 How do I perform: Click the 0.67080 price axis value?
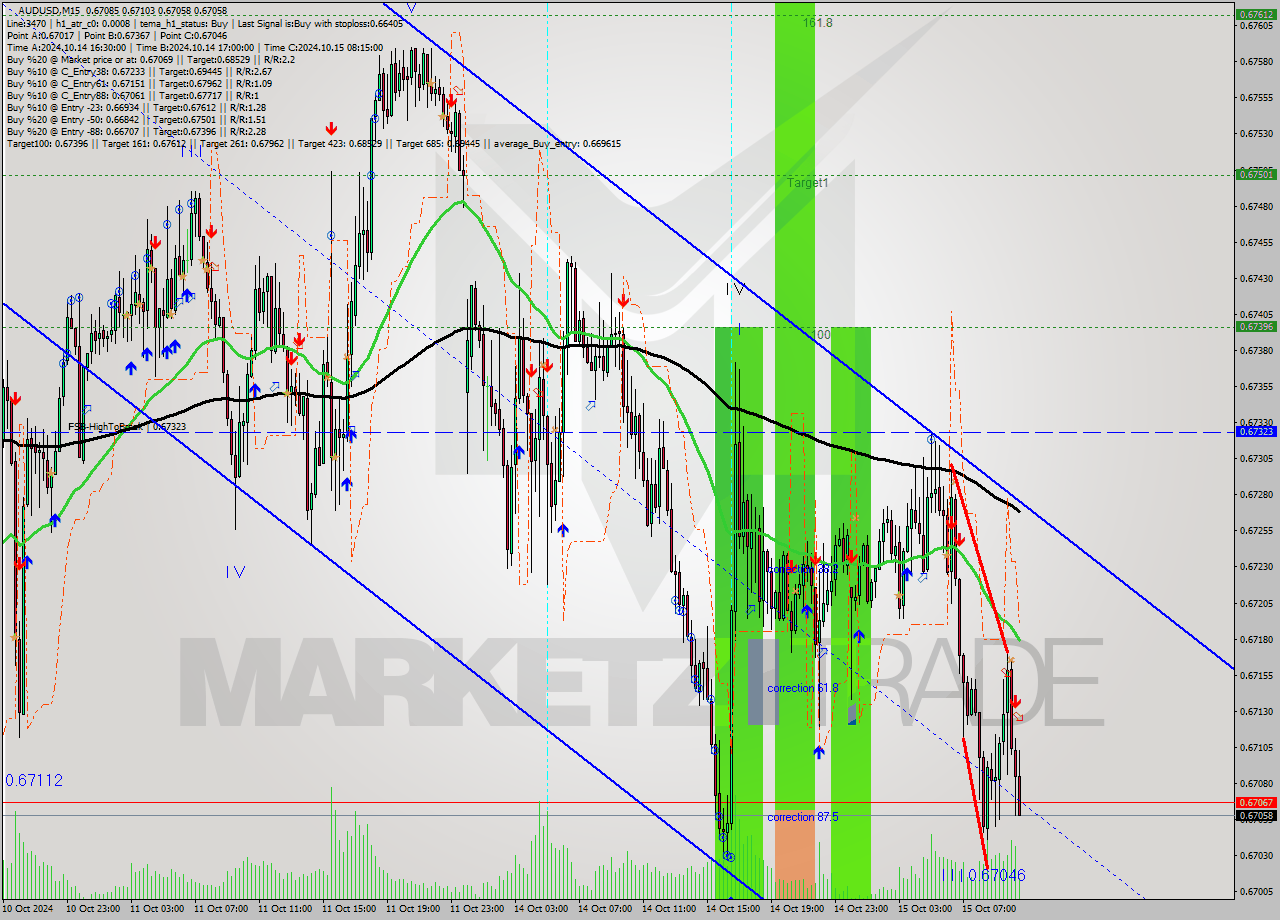[x=1256, y=783]
